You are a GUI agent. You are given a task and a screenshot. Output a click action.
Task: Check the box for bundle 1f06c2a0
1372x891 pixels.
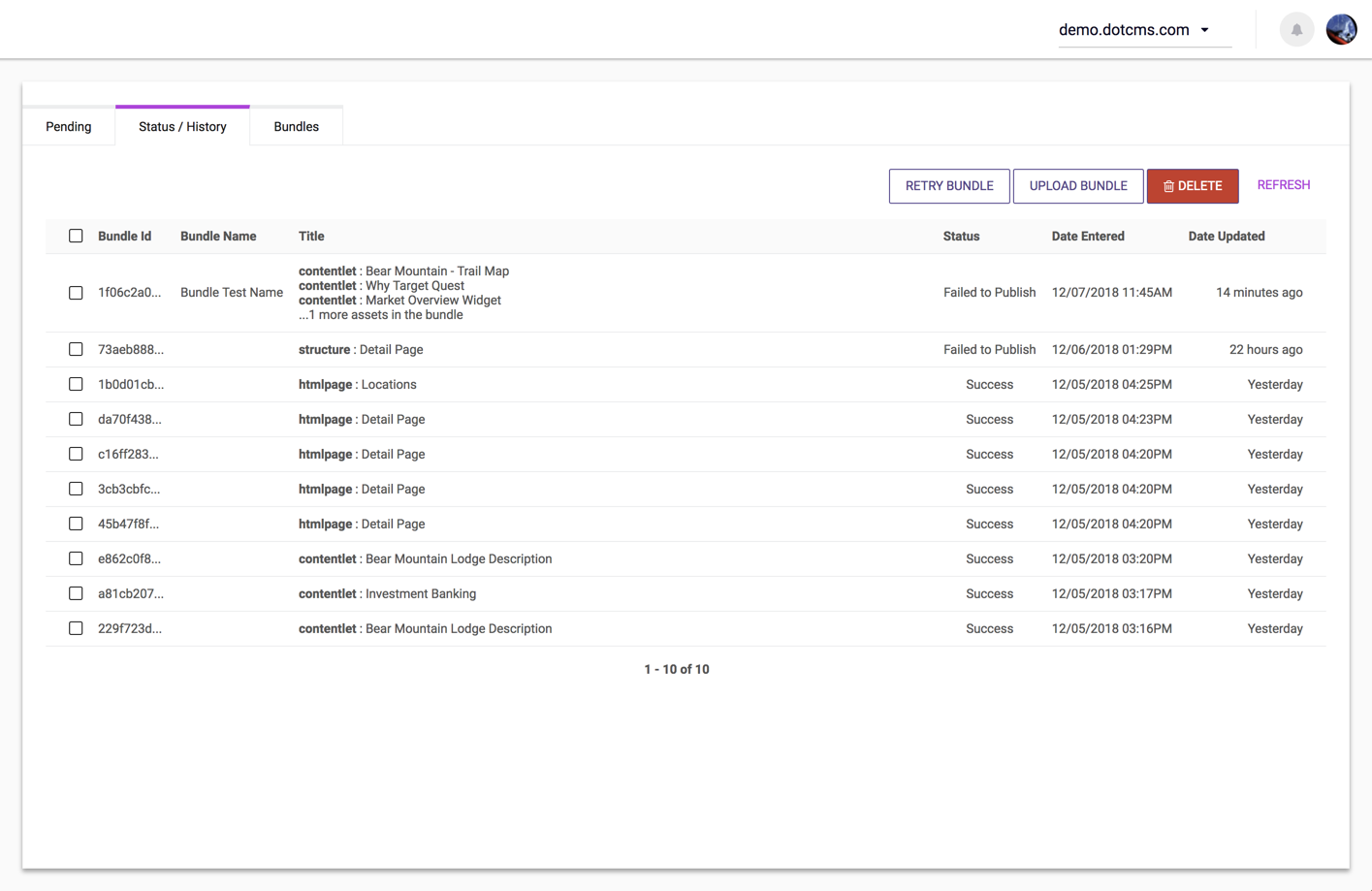point(76,293)
